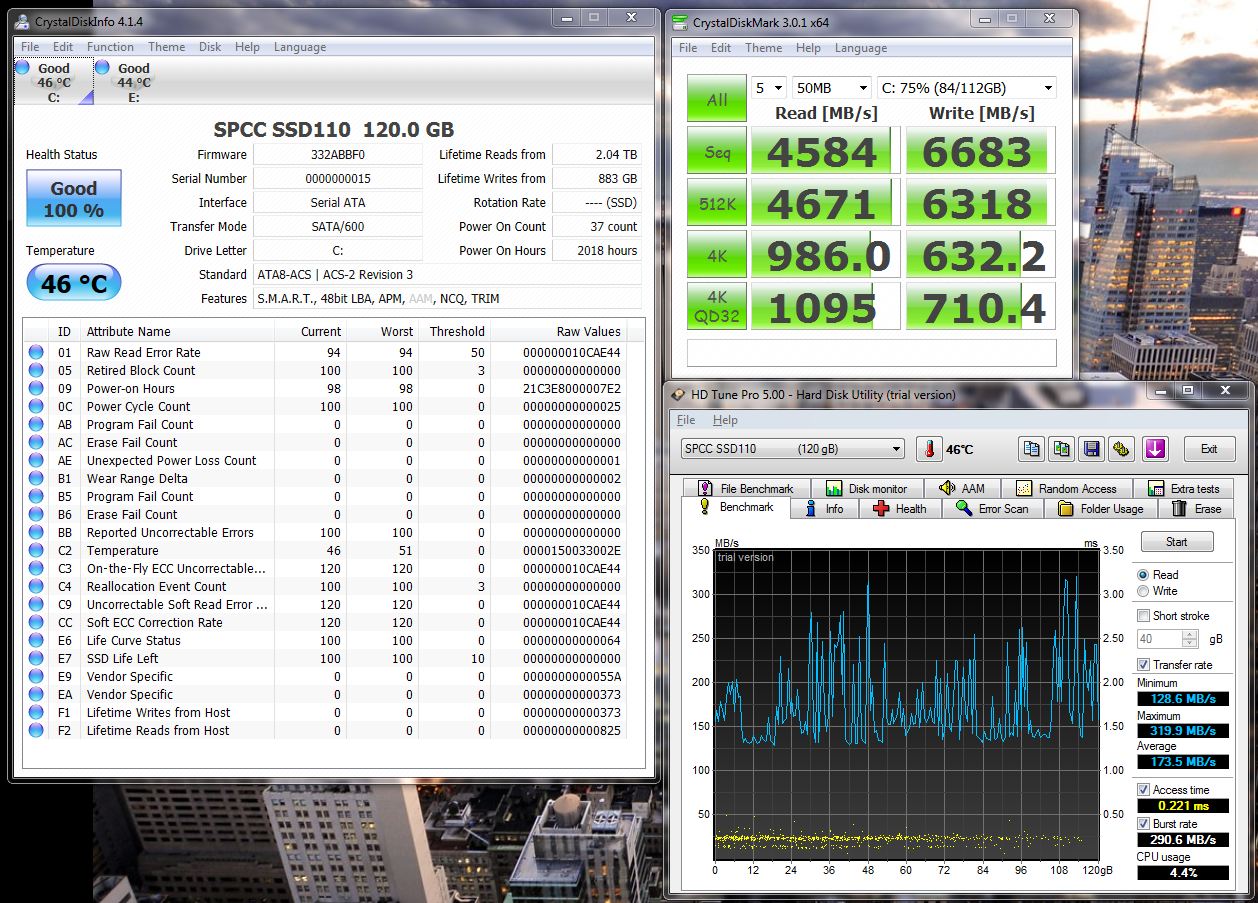Toggle the Access time checkbox
The height and width of the screenshot is (903, 1258).
pos(1143,790)
